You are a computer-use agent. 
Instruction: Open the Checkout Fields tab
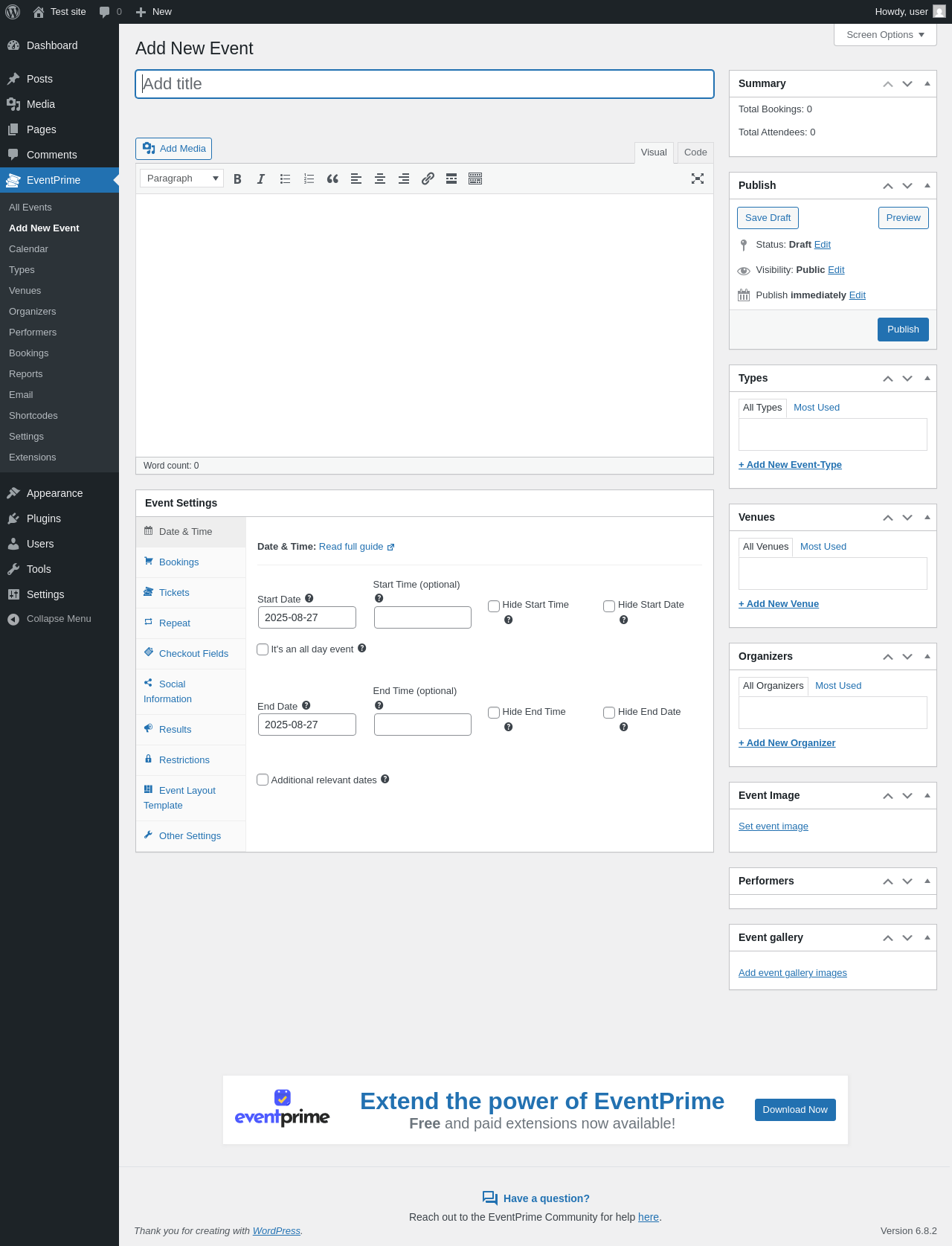coord(191,654)
